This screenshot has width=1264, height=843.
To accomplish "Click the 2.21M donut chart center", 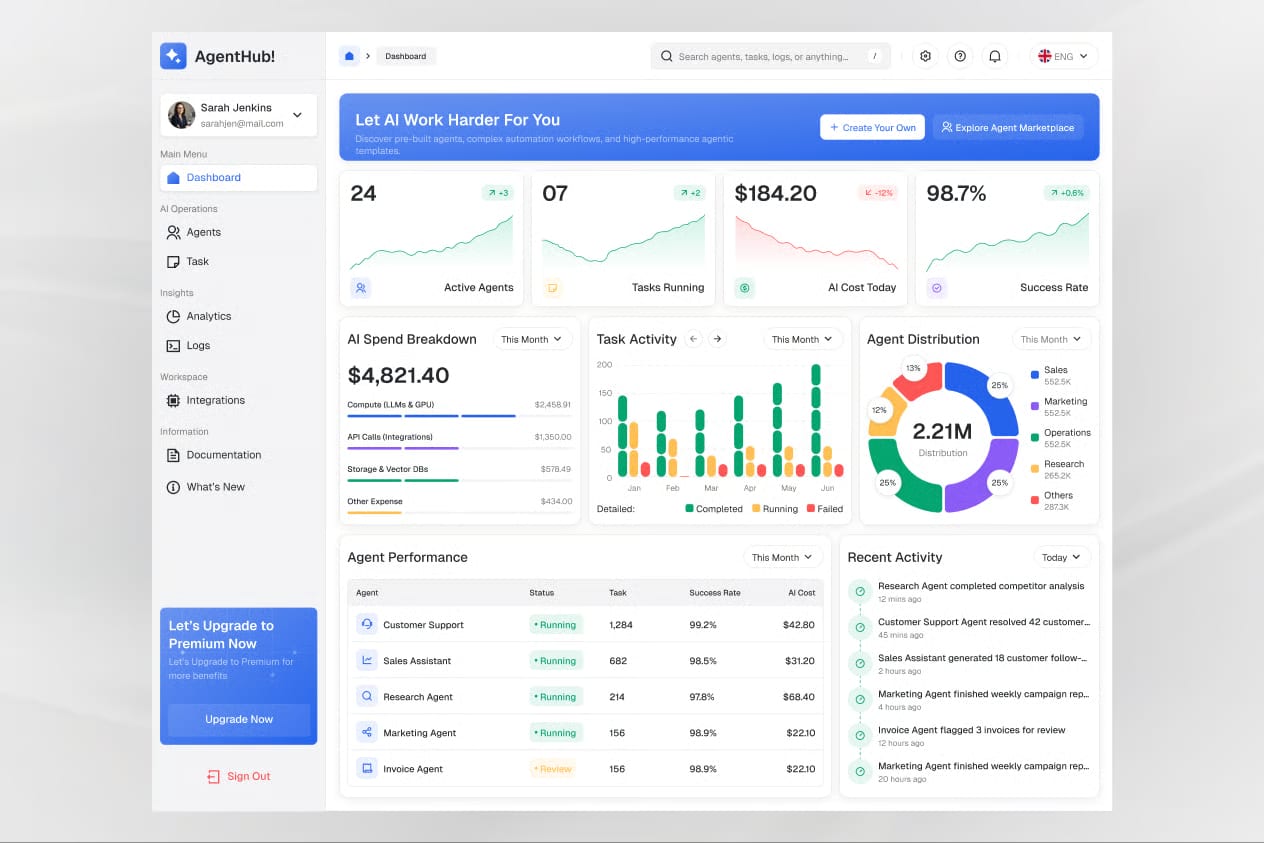I will pyautogui.click(x=942, y=437).
